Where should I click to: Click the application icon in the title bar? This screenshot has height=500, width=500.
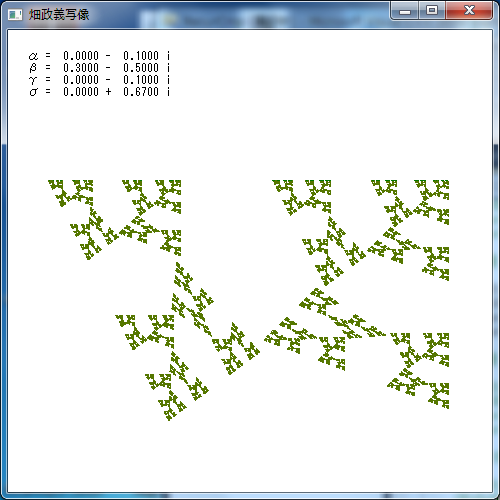click(15, 15)
